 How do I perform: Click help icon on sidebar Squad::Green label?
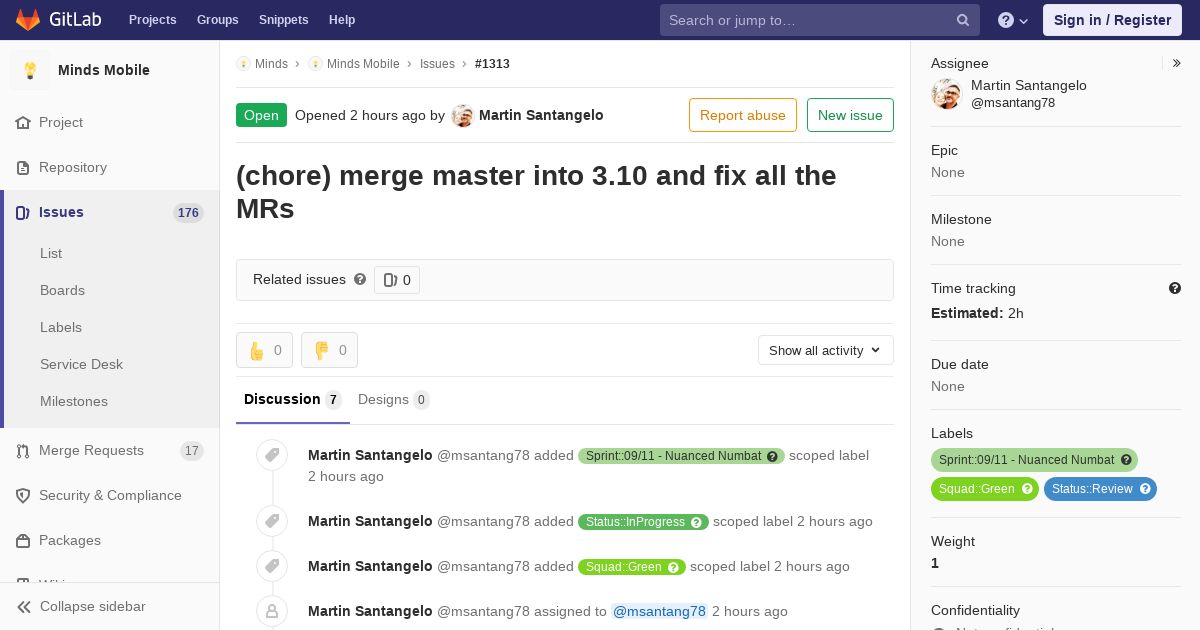pyautogui.click(x=1027, y=489)
